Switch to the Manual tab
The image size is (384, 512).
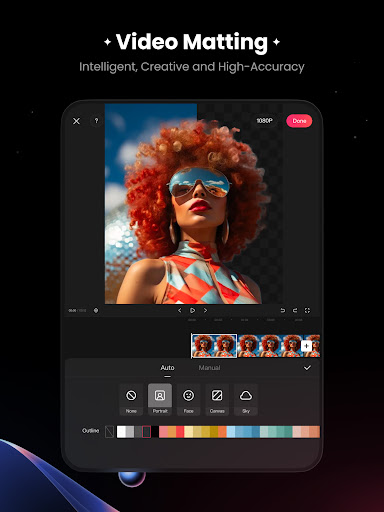click(209, 368)
